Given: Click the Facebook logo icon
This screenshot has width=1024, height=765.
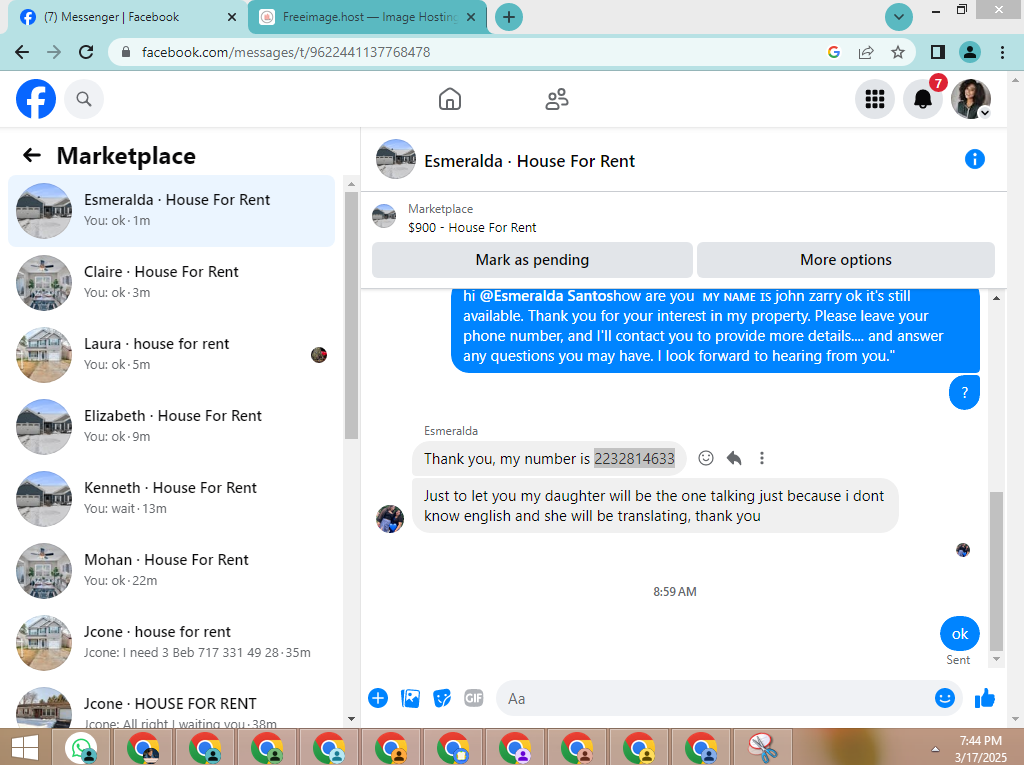Looking at the screenshot, I should 36,99.
